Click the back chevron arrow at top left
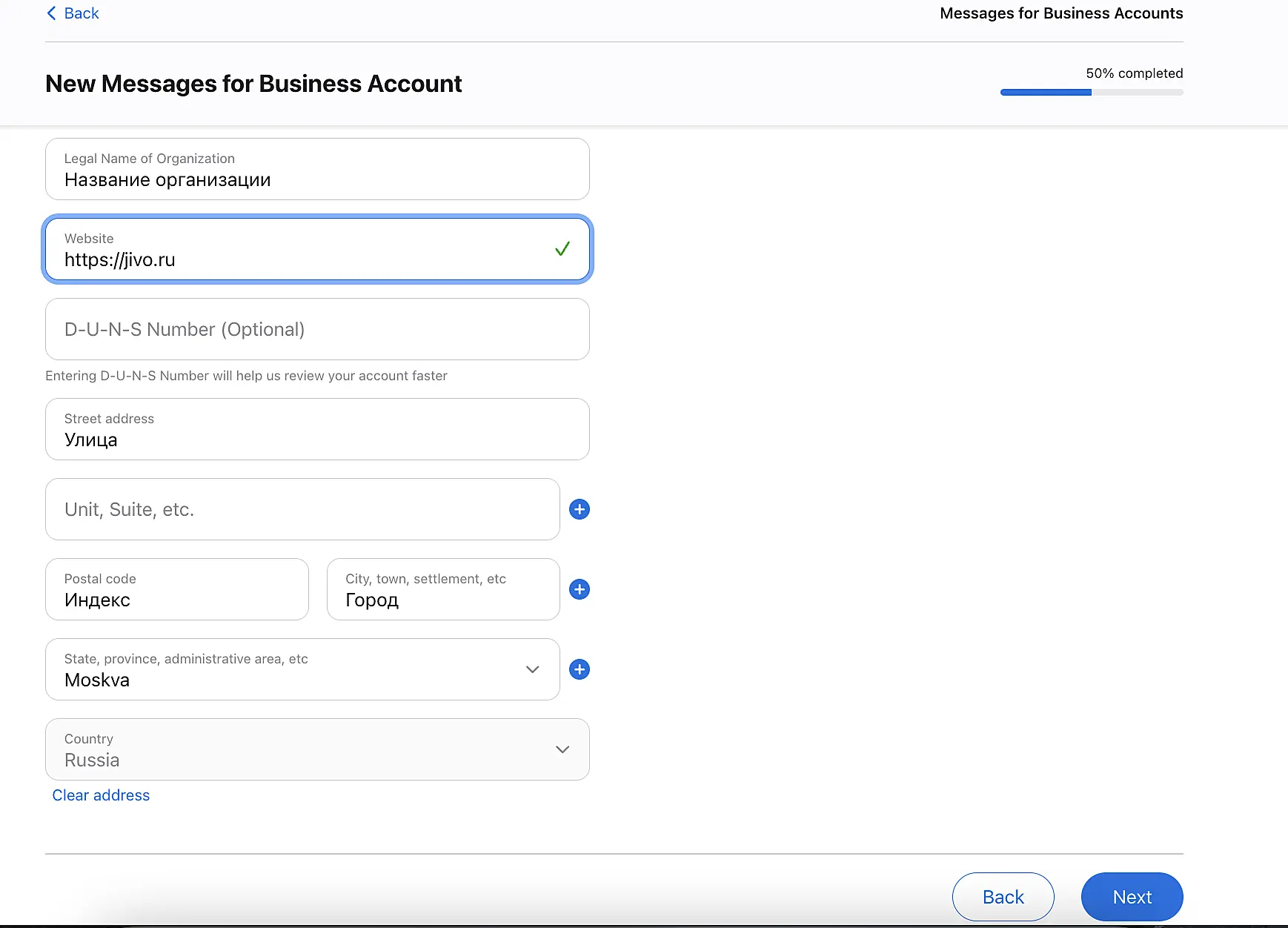This screenshot has width=1288, height=928. coord(51,13)
